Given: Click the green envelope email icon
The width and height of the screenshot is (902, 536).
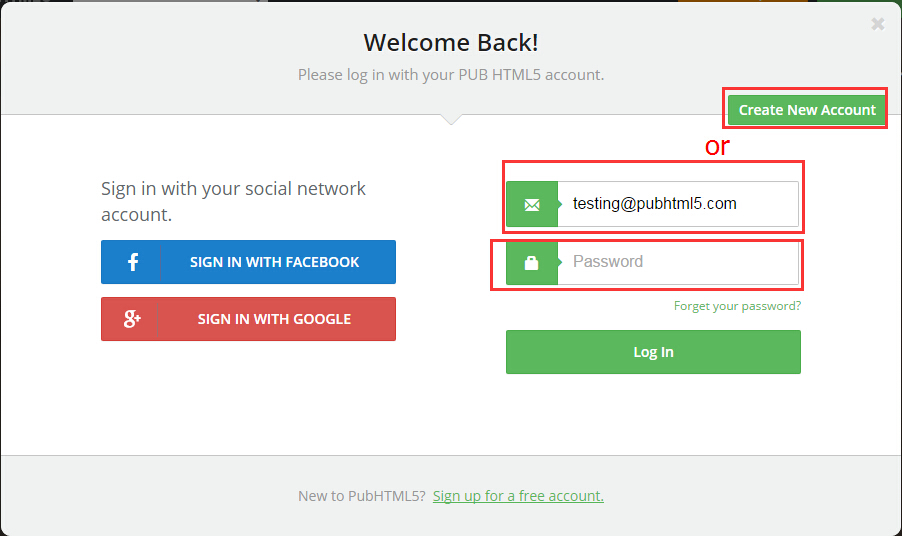Looking at the screenshot, I should pos(532,204).
